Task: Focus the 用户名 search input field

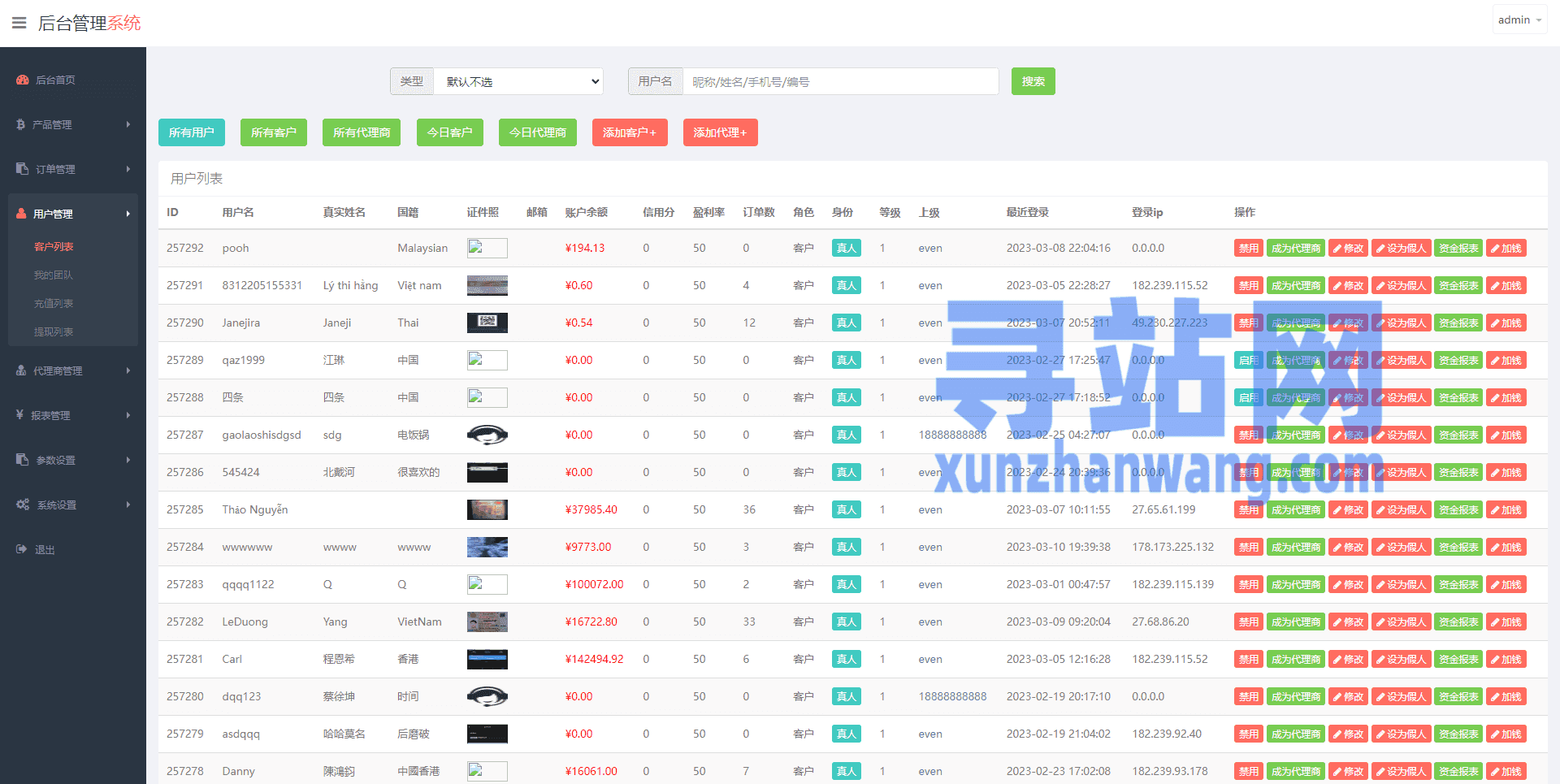Action: tap(840, 81)
